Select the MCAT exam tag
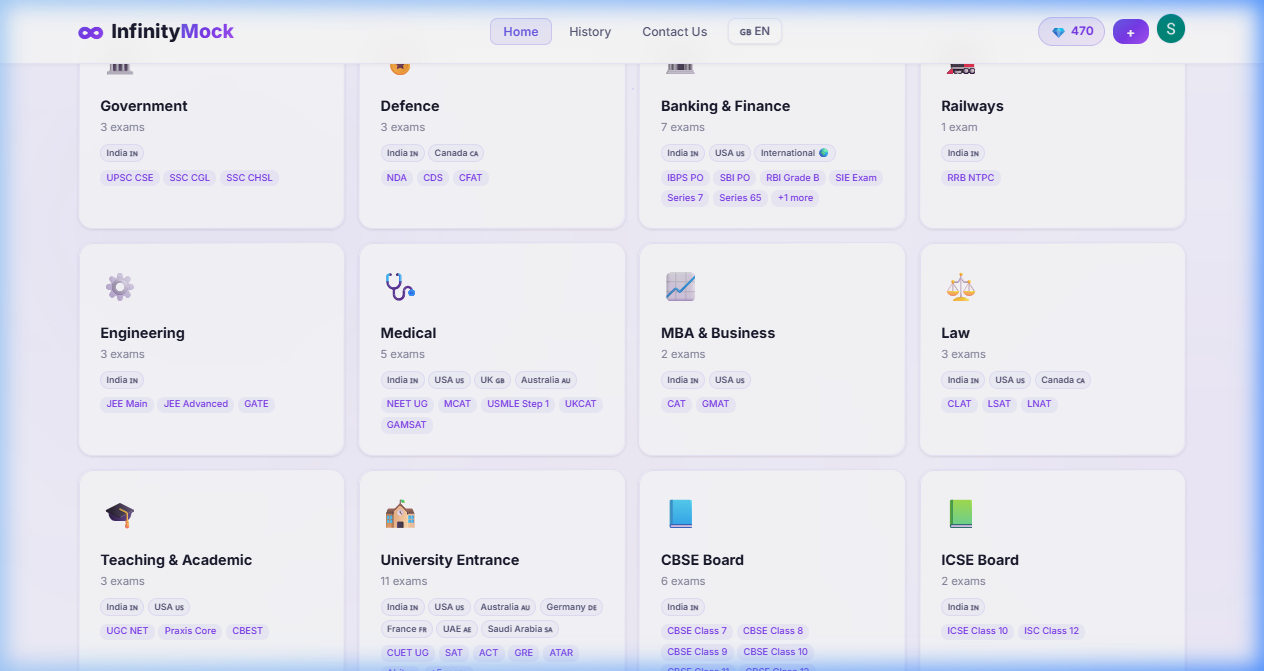 click(x=457, y=404)
